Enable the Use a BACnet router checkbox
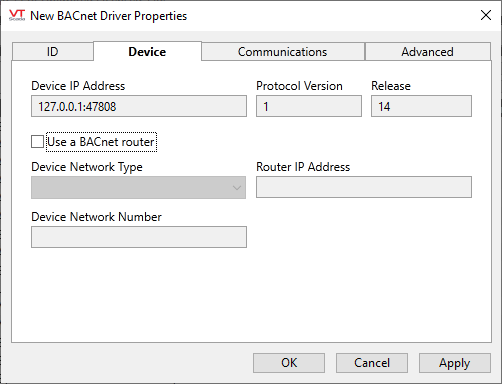The image size is (502, 384). (37, 142)
